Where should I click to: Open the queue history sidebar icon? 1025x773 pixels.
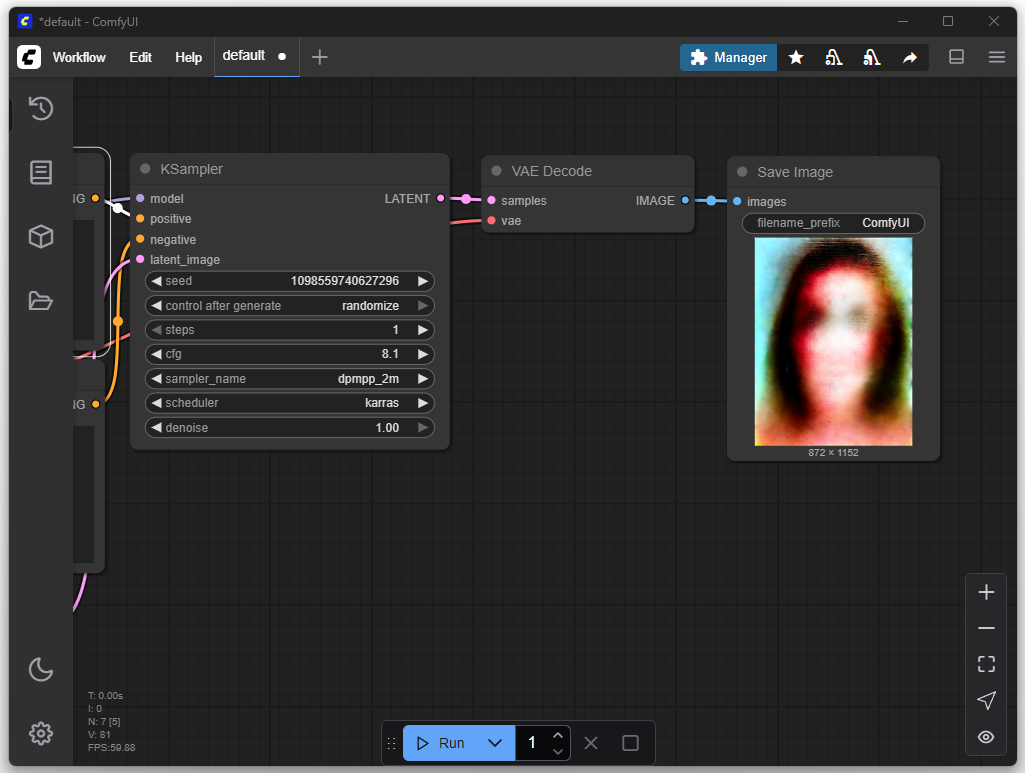tap(40, 108)
